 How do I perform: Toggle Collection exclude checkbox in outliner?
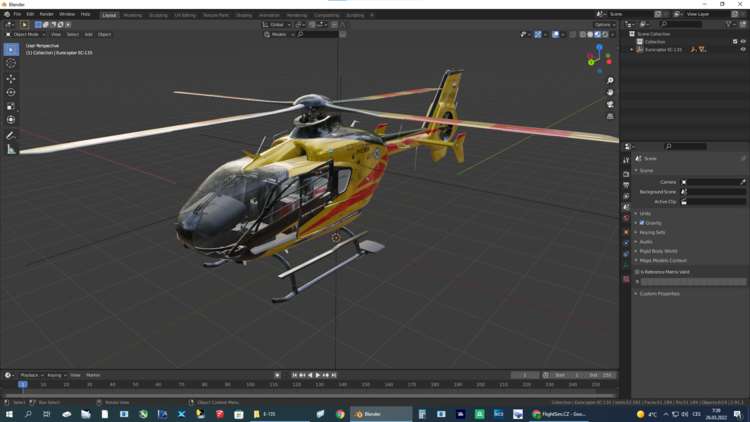tap(735, 42)
